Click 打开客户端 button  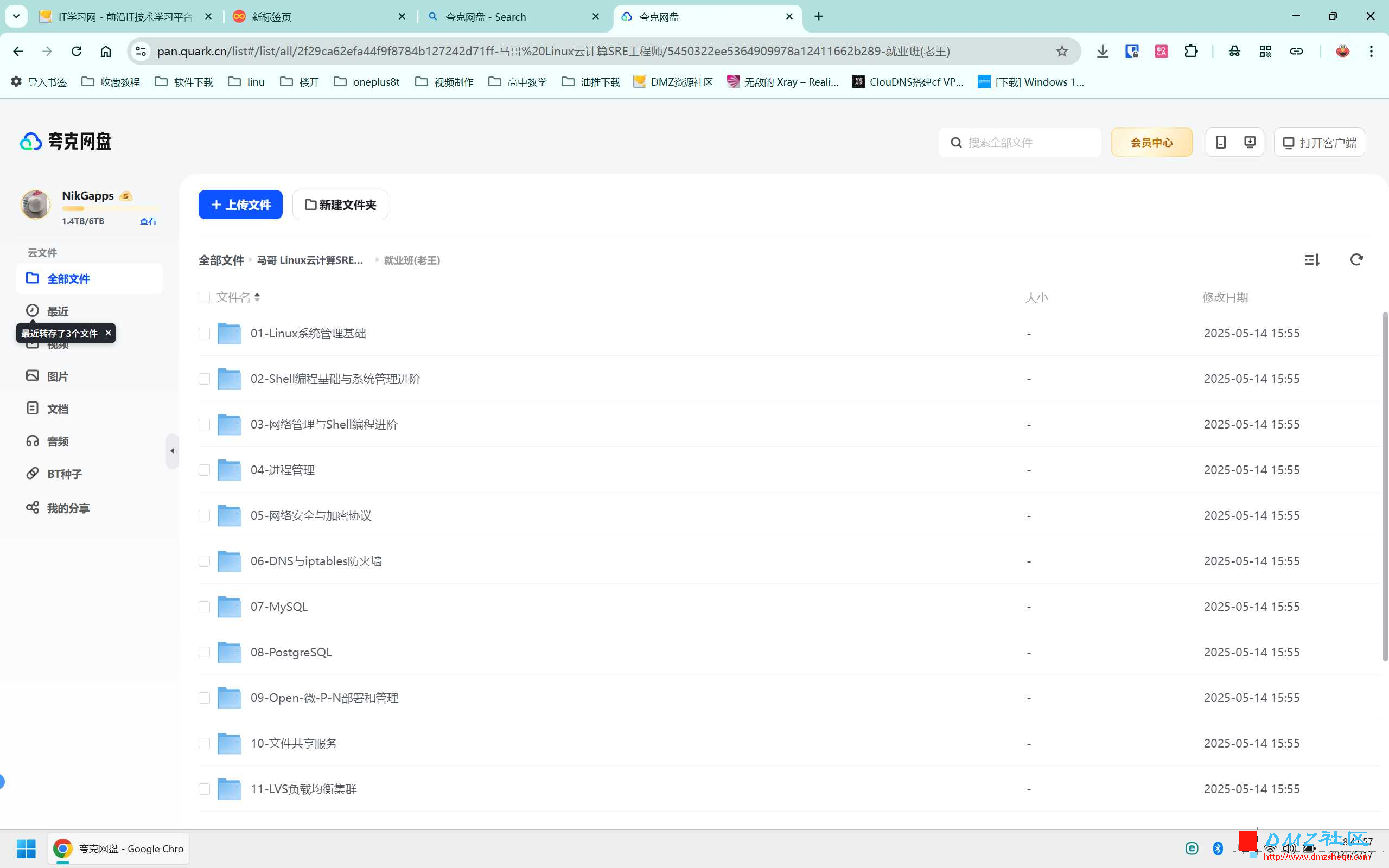(1319, 142)
